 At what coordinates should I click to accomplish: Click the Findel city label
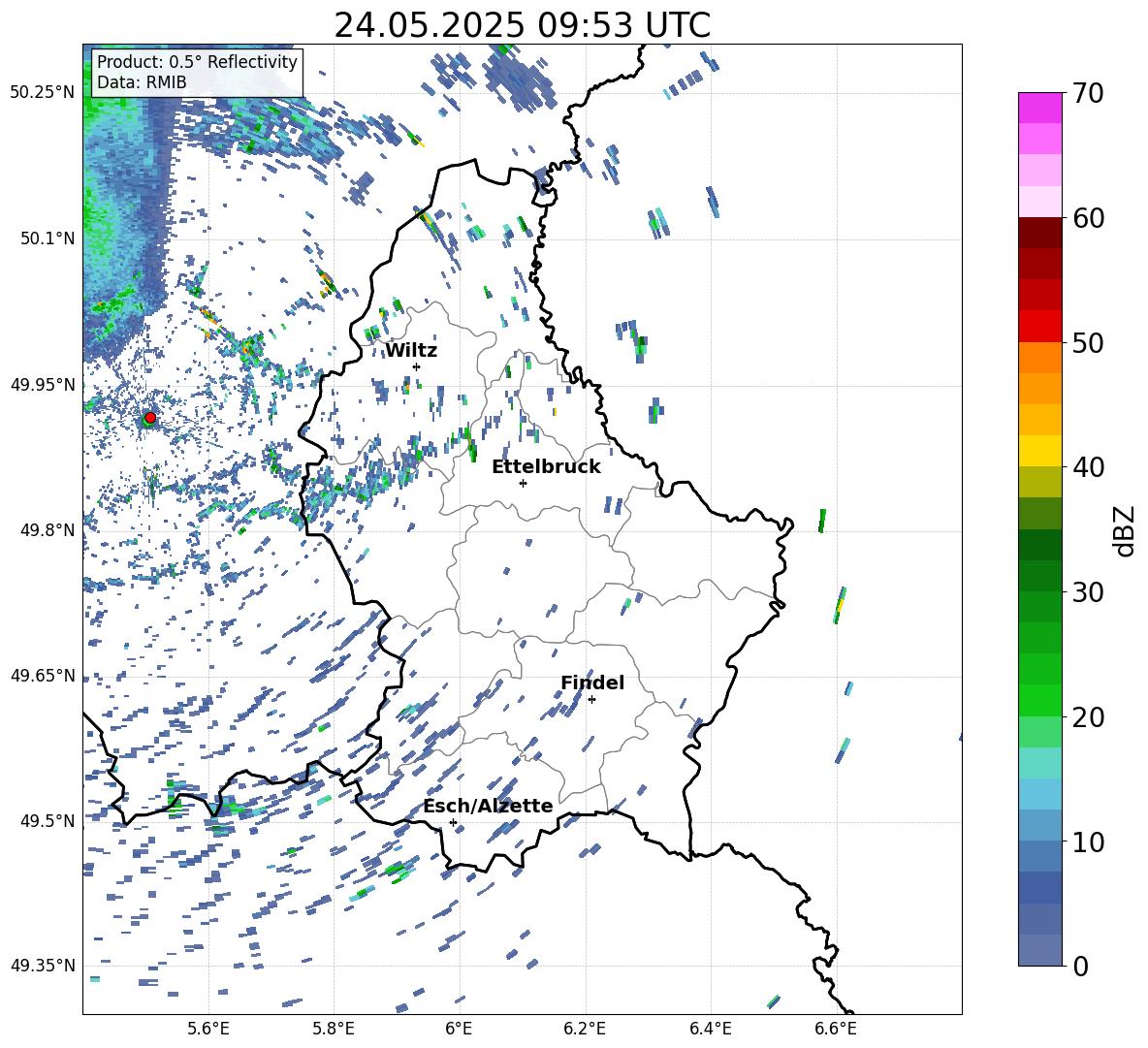592,683
